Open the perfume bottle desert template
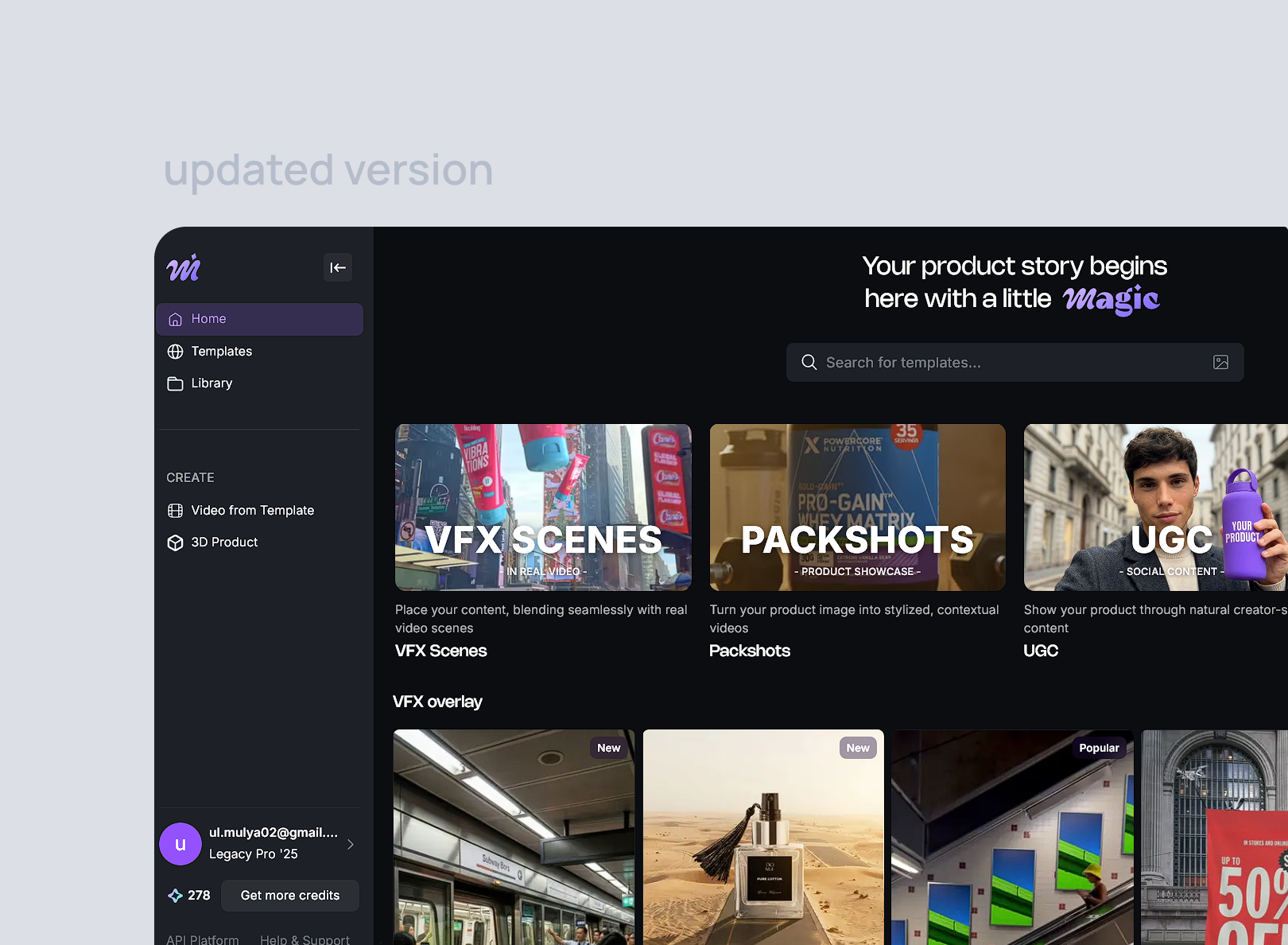This screenshot has height=945, width=1288. [763, 837]
